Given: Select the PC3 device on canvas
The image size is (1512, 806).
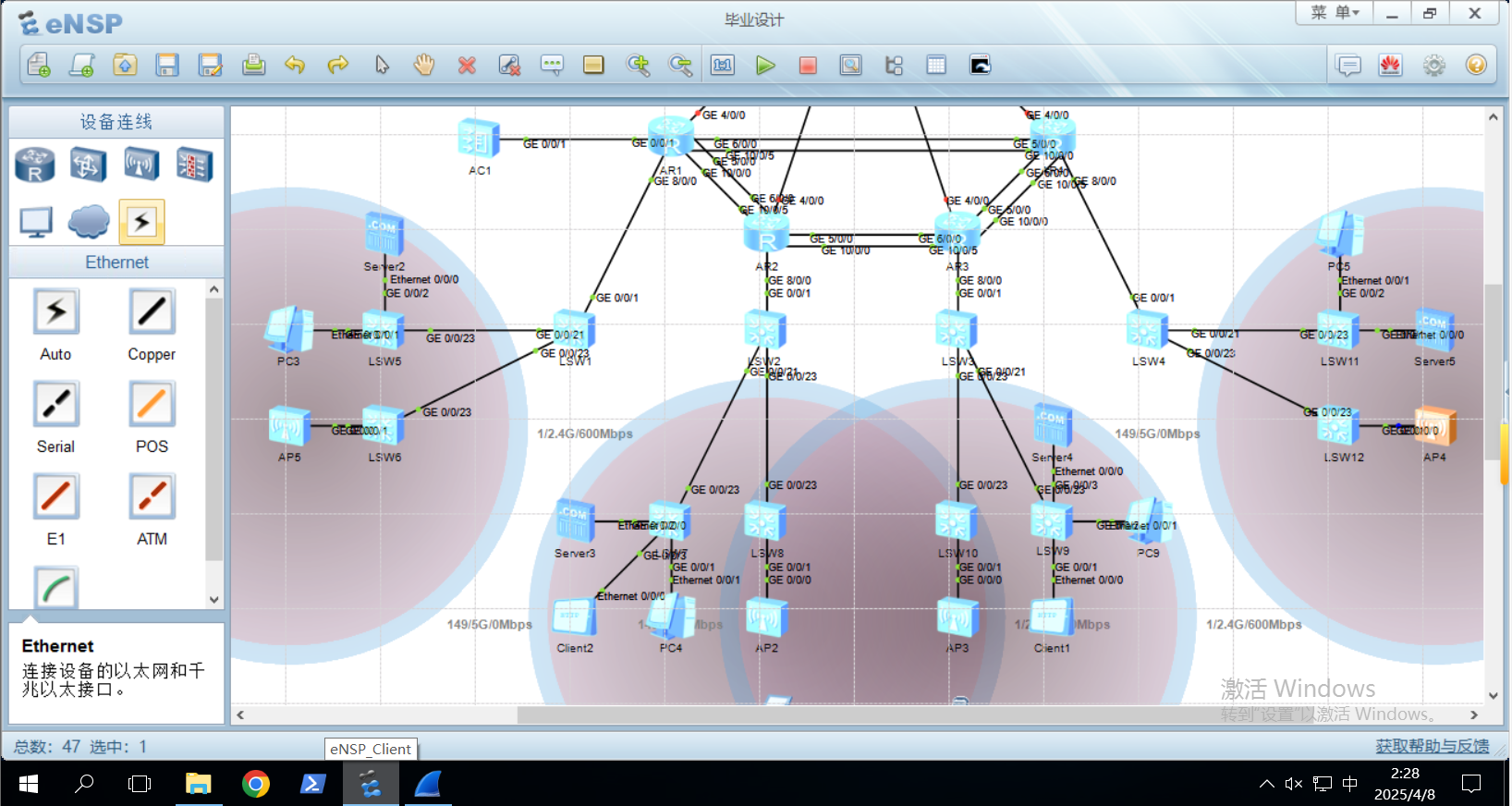Looking at the screenshot, I should pos(288,330).
